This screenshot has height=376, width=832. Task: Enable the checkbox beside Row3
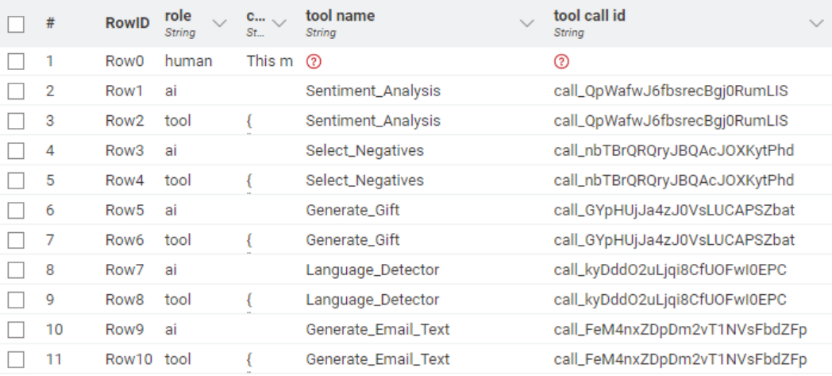click(16, 151)
